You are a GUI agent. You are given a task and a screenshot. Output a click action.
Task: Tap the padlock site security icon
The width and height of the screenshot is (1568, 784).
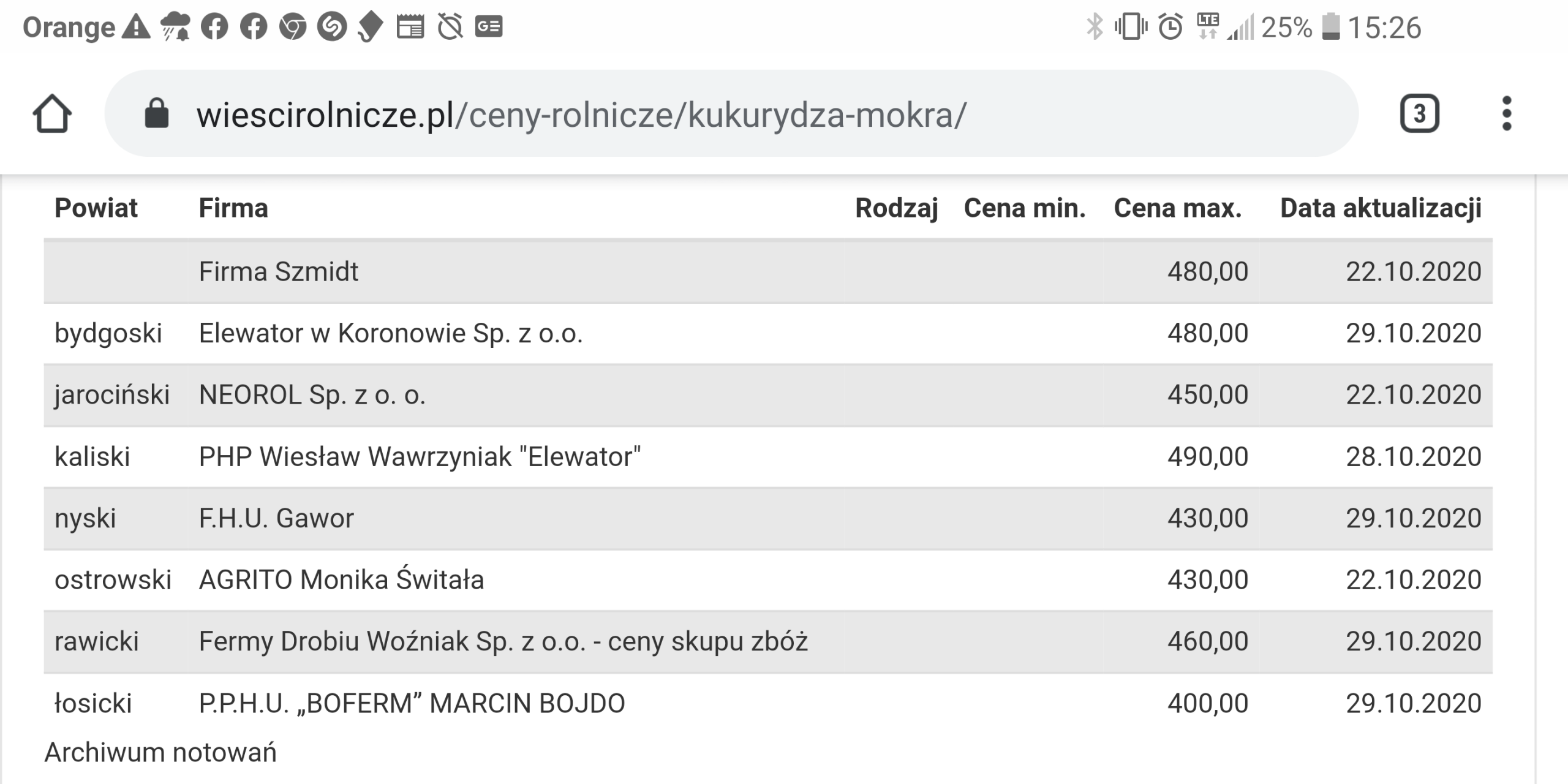(156, 114)
